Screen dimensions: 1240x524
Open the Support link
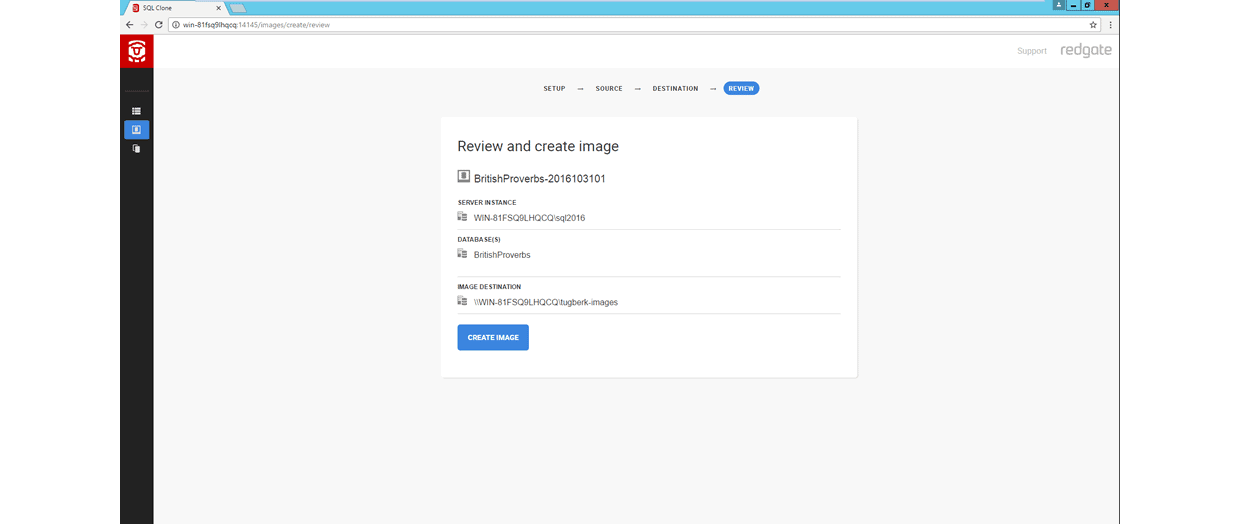(1031, 51)
